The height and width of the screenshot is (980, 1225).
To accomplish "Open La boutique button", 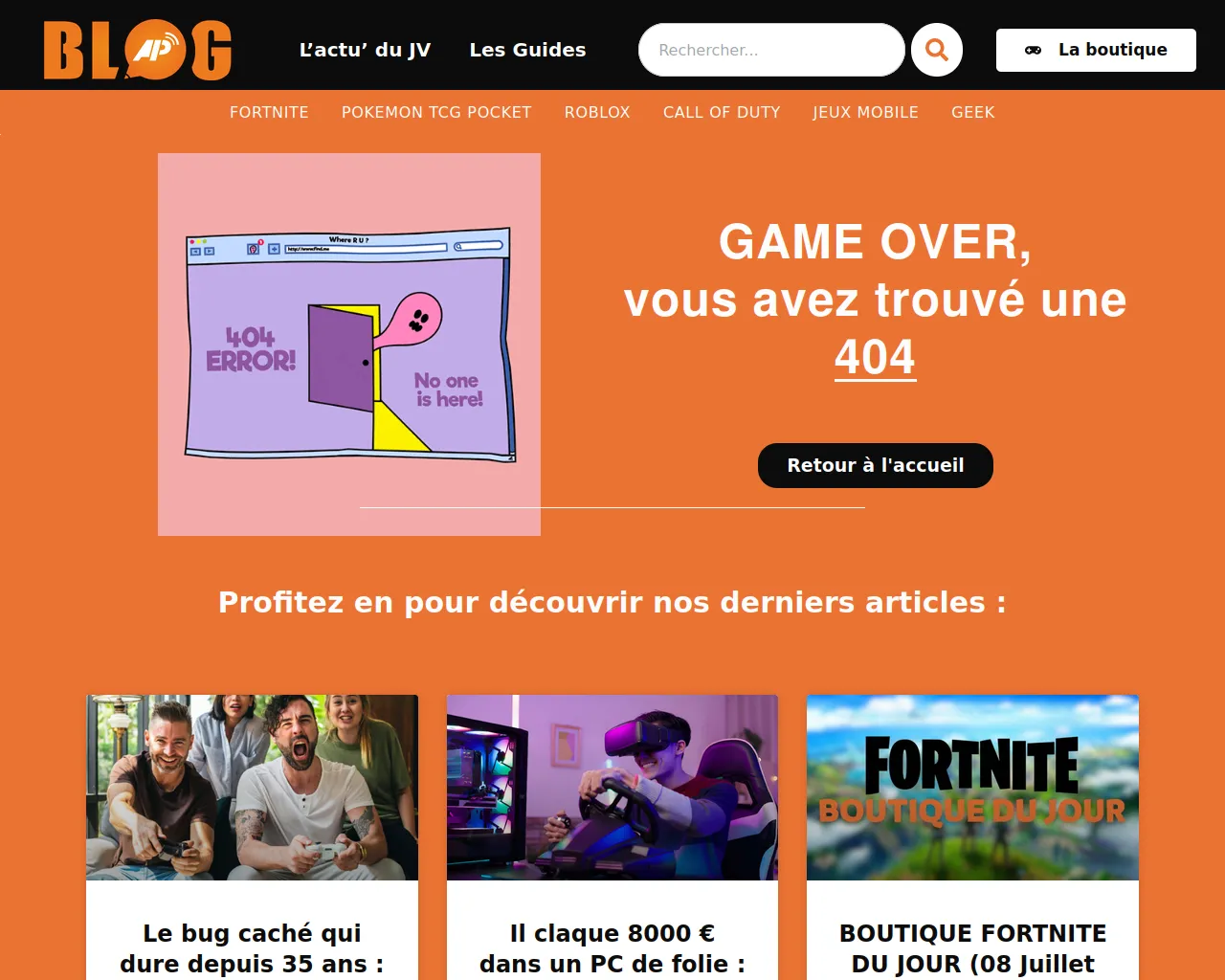I will pos(1096,50).
